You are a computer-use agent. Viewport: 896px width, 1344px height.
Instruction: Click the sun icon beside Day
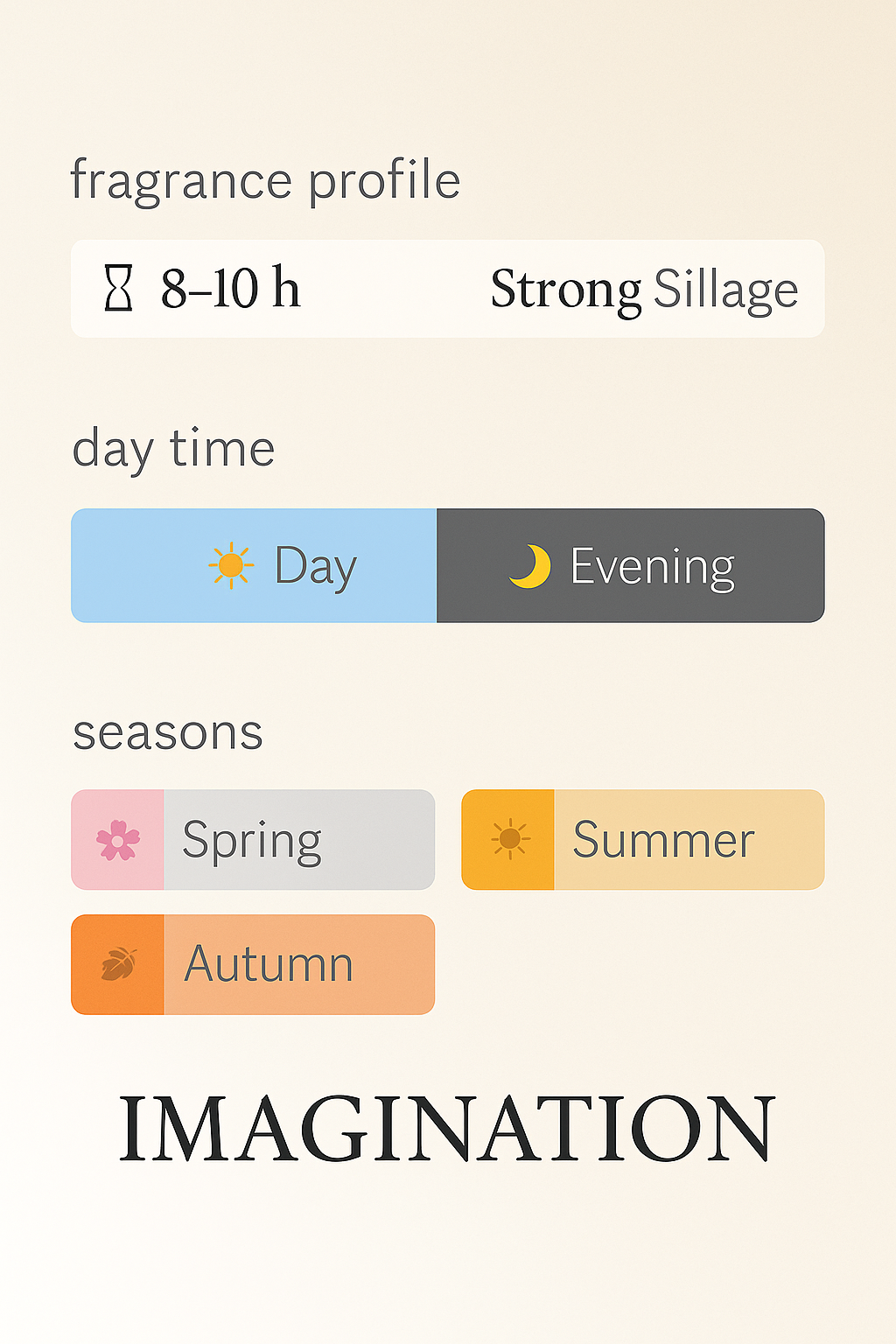point(231,565)
